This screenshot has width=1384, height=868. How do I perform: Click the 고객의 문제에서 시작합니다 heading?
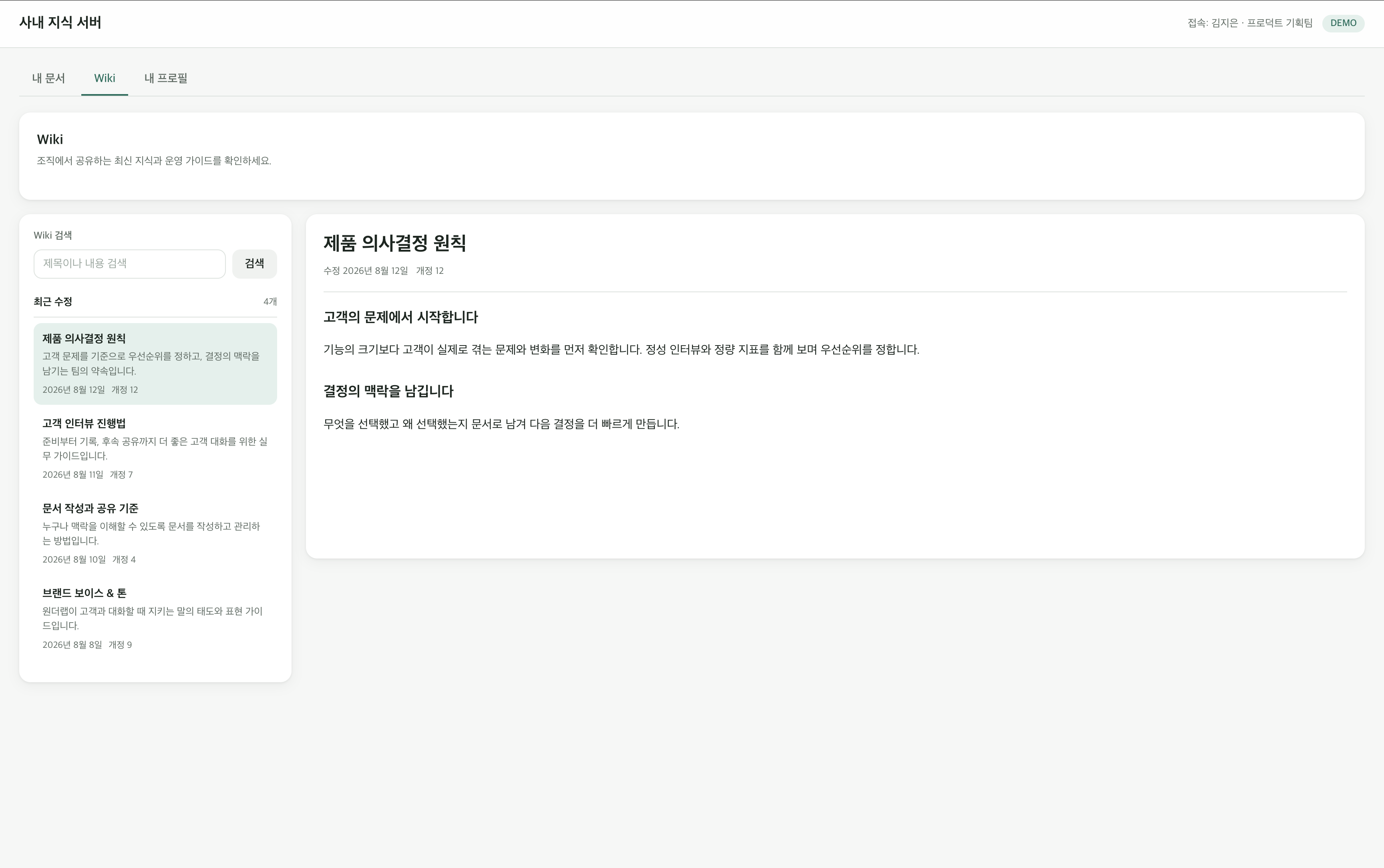401,317
